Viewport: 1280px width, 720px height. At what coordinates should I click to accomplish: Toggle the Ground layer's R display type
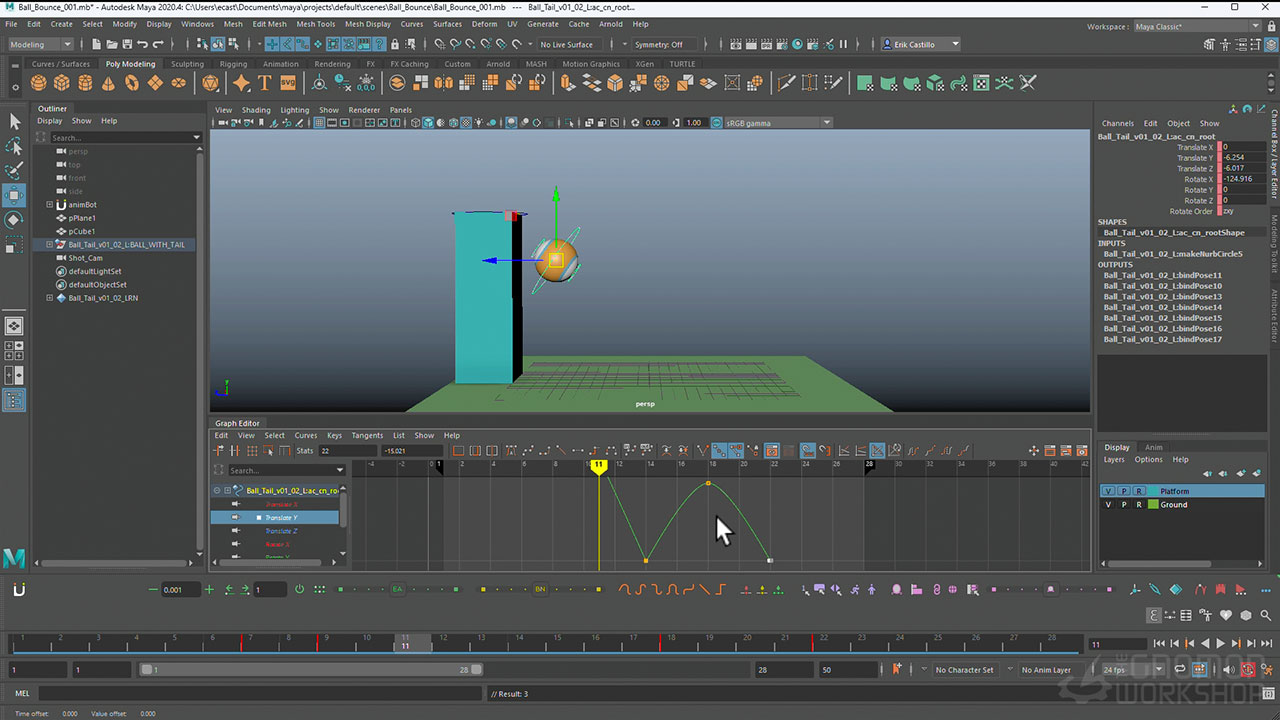(x=1138, y=505)
